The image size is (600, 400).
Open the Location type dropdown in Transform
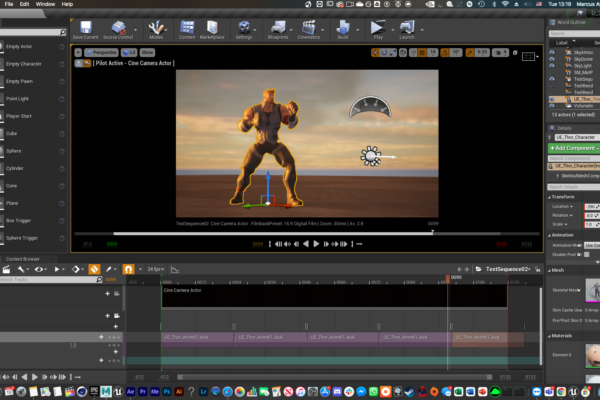click(x=562, y=207)
